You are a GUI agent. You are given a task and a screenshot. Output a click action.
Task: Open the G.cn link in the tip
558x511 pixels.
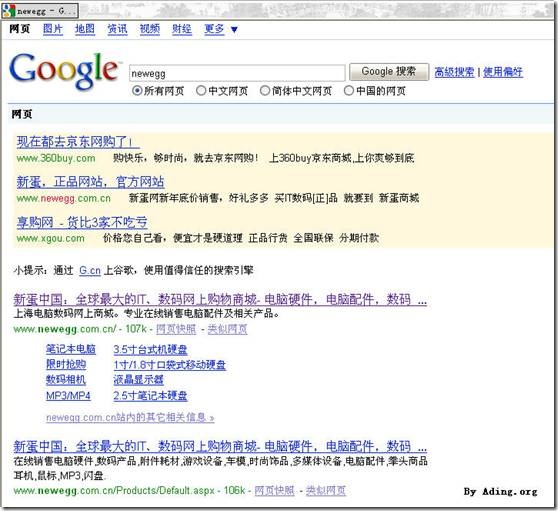(90, 270)
